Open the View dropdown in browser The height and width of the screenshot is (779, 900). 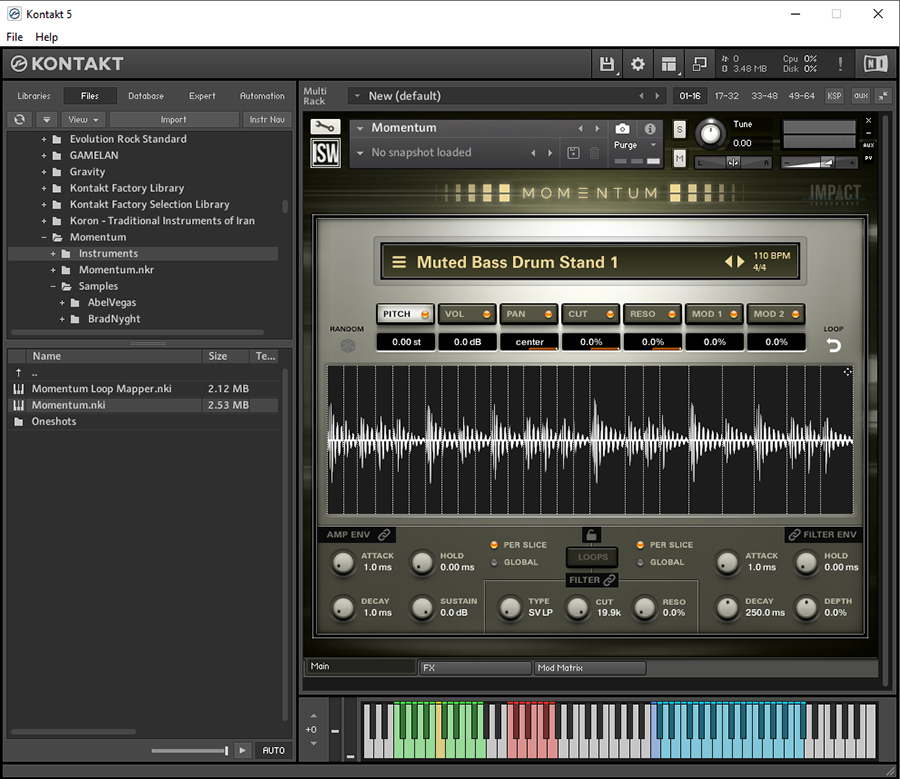[x=83, y=119]
